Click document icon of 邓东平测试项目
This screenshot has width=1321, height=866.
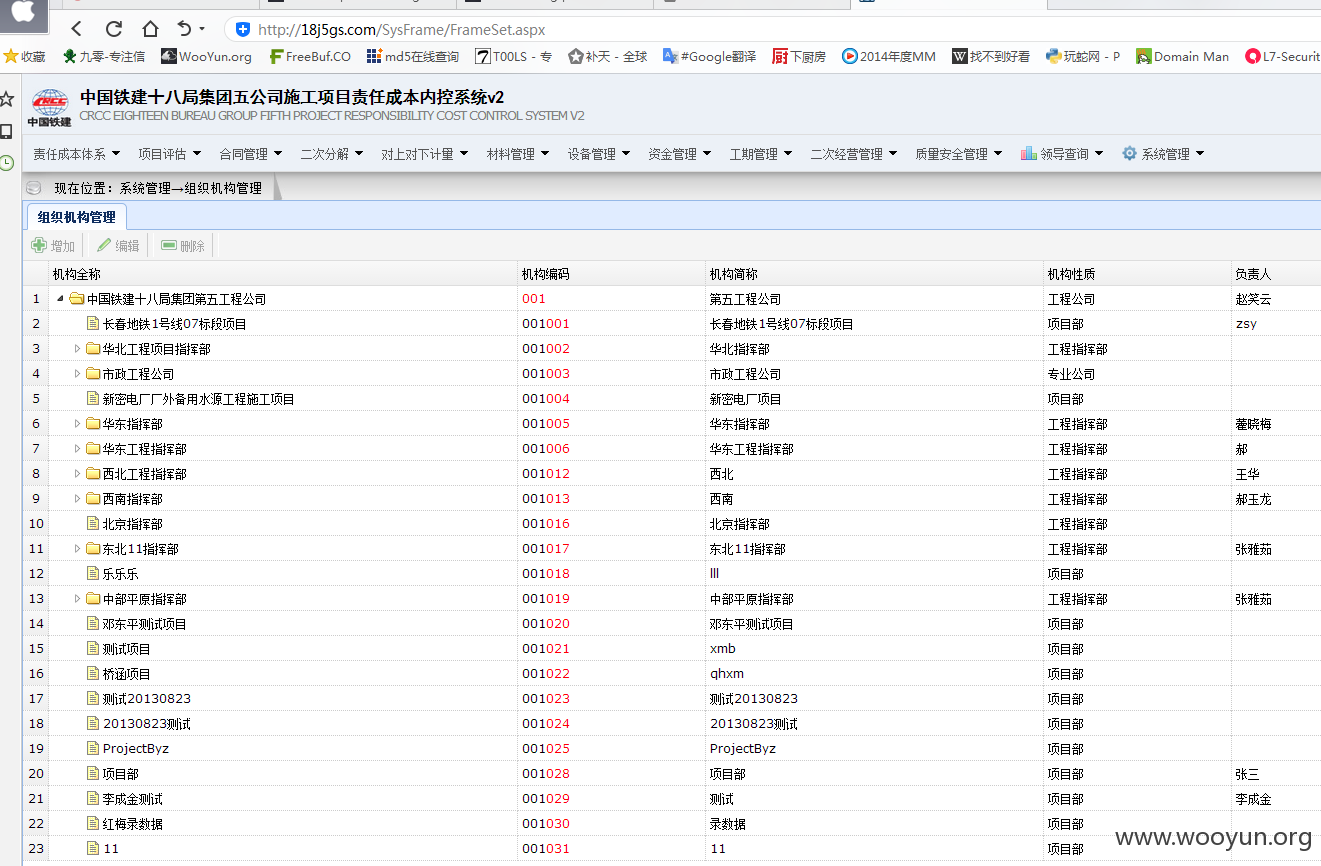click(93, 624)
